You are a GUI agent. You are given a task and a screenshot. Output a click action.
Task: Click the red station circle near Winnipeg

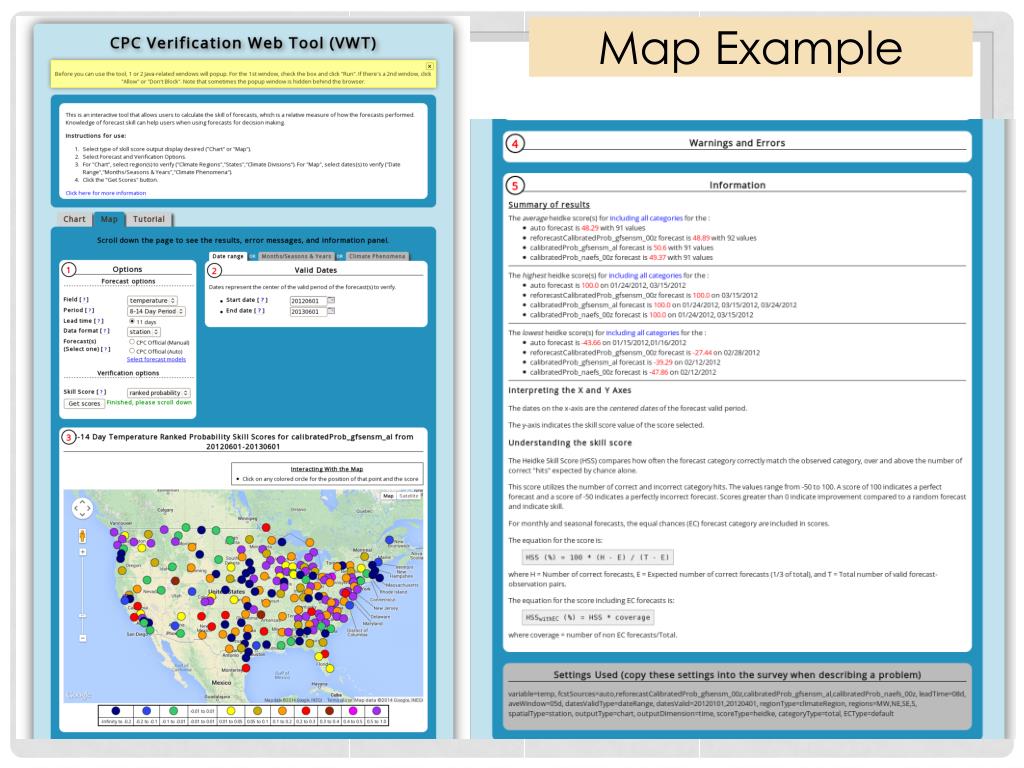[266, 528]
